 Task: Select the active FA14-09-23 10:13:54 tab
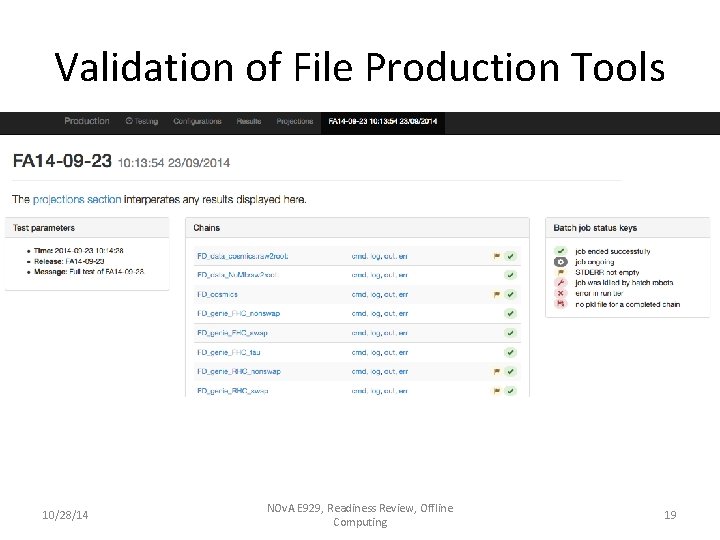click(x=382, y=121)
